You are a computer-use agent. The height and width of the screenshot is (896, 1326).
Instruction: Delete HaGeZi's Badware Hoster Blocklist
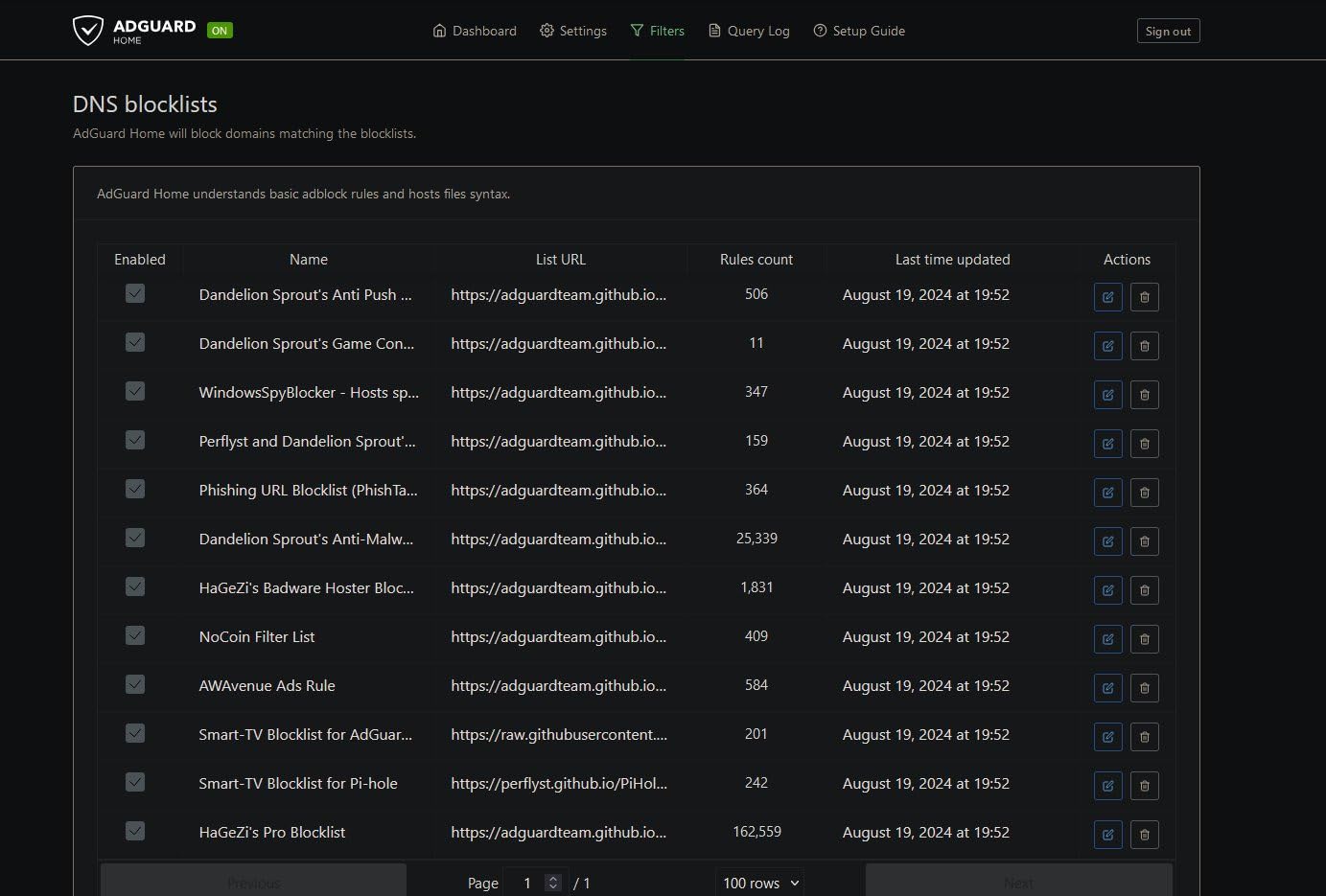point(1144,590)
